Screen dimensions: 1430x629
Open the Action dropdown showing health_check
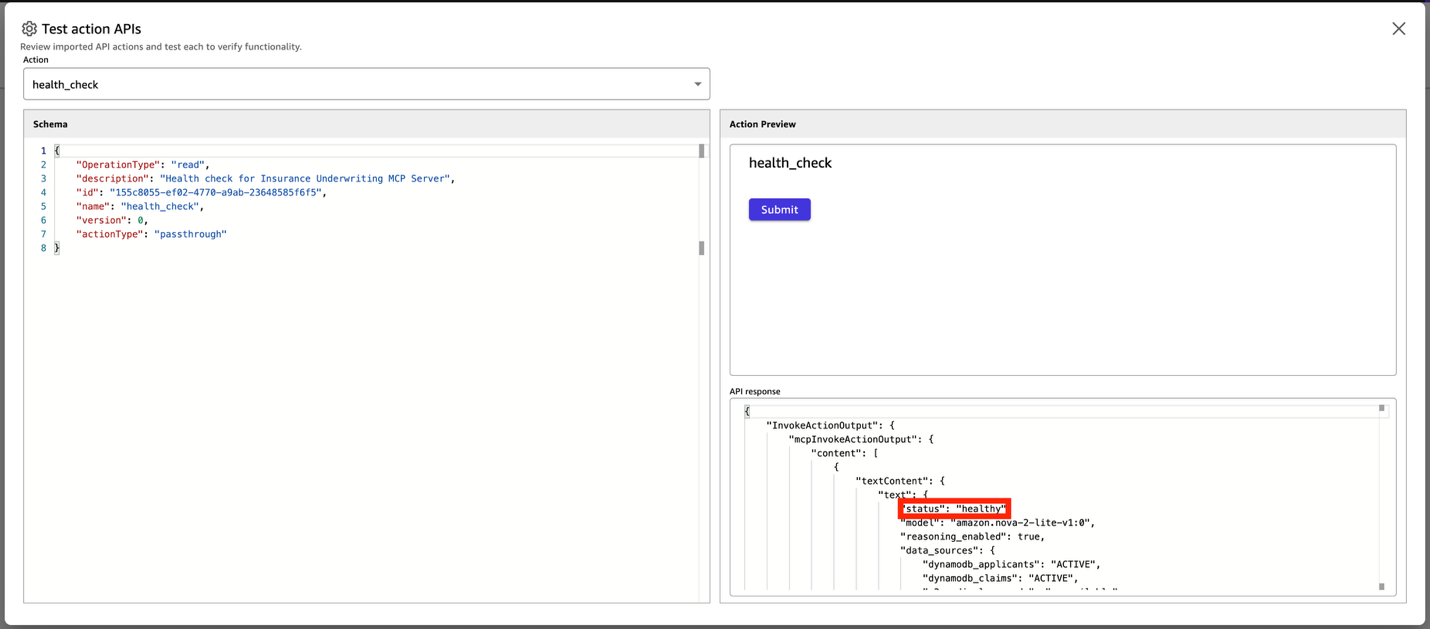[366, 84]
